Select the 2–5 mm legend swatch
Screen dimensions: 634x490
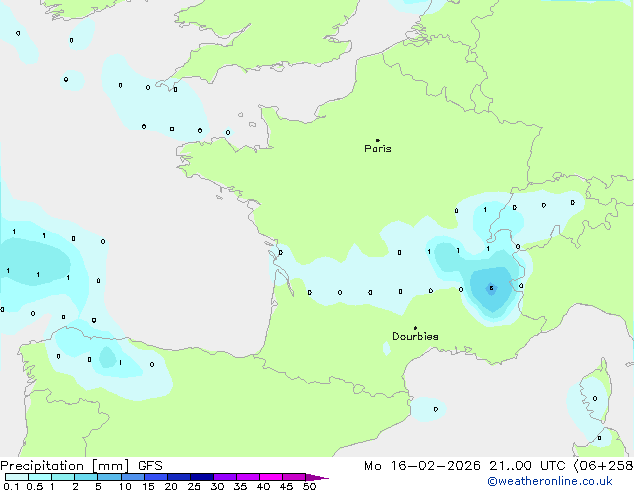(86, 477)
